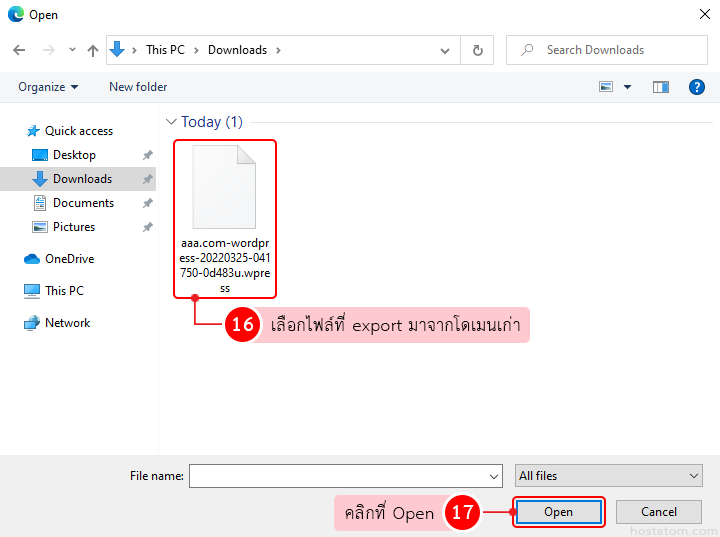Click the Up directory arrow
Screen dimensions: 720x537
click(93, 50)
